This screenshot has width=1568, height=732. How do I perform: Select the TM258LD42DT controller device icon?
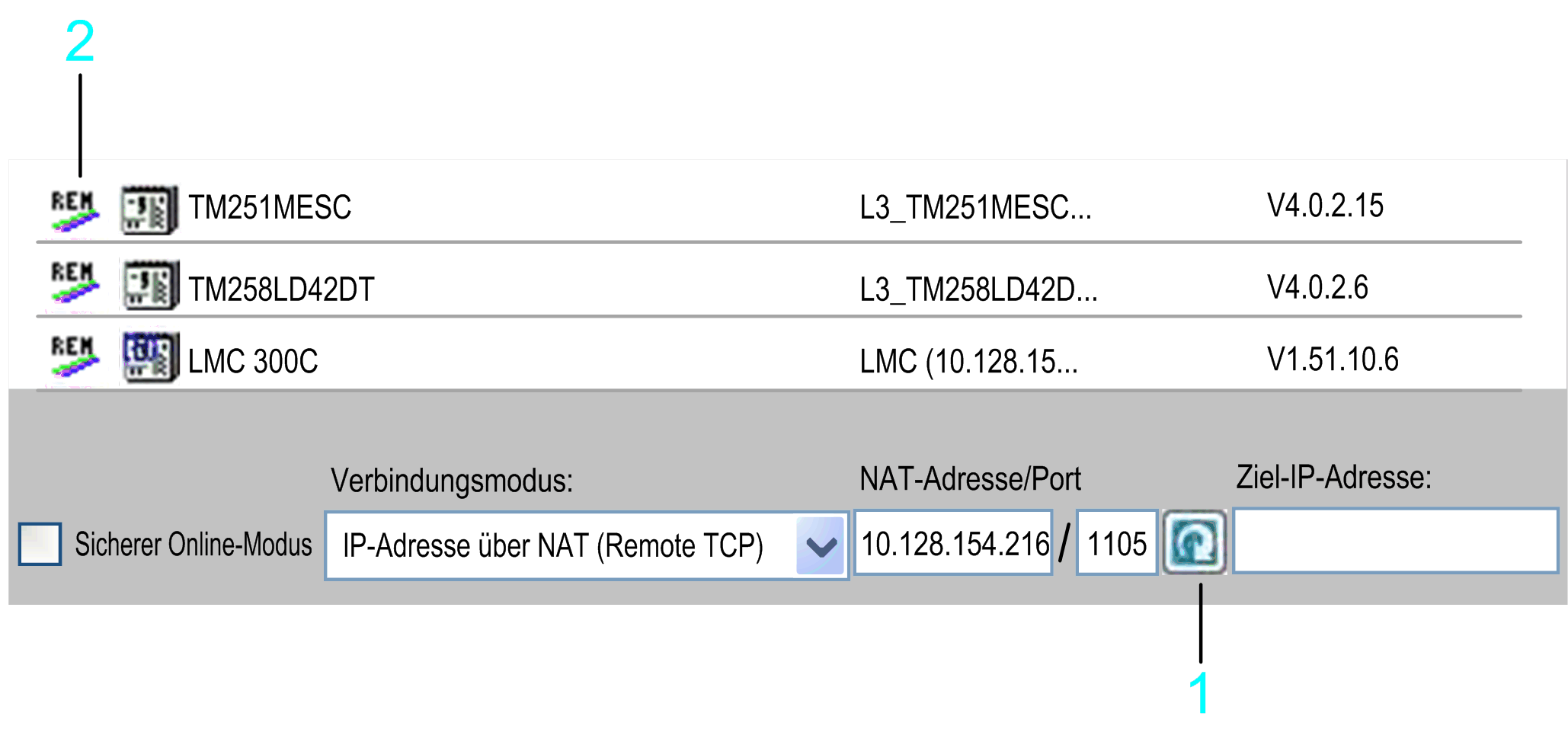click(150, 284)
